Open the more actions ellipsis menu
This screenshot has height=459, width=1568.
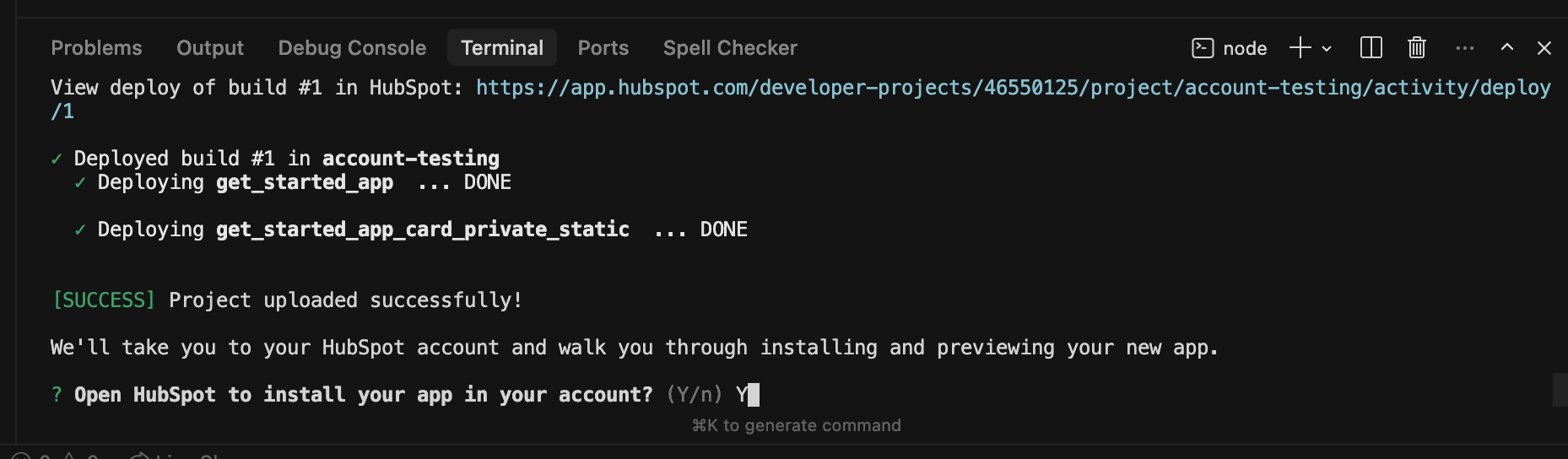pyautogui.click(x=1465, y=48)
